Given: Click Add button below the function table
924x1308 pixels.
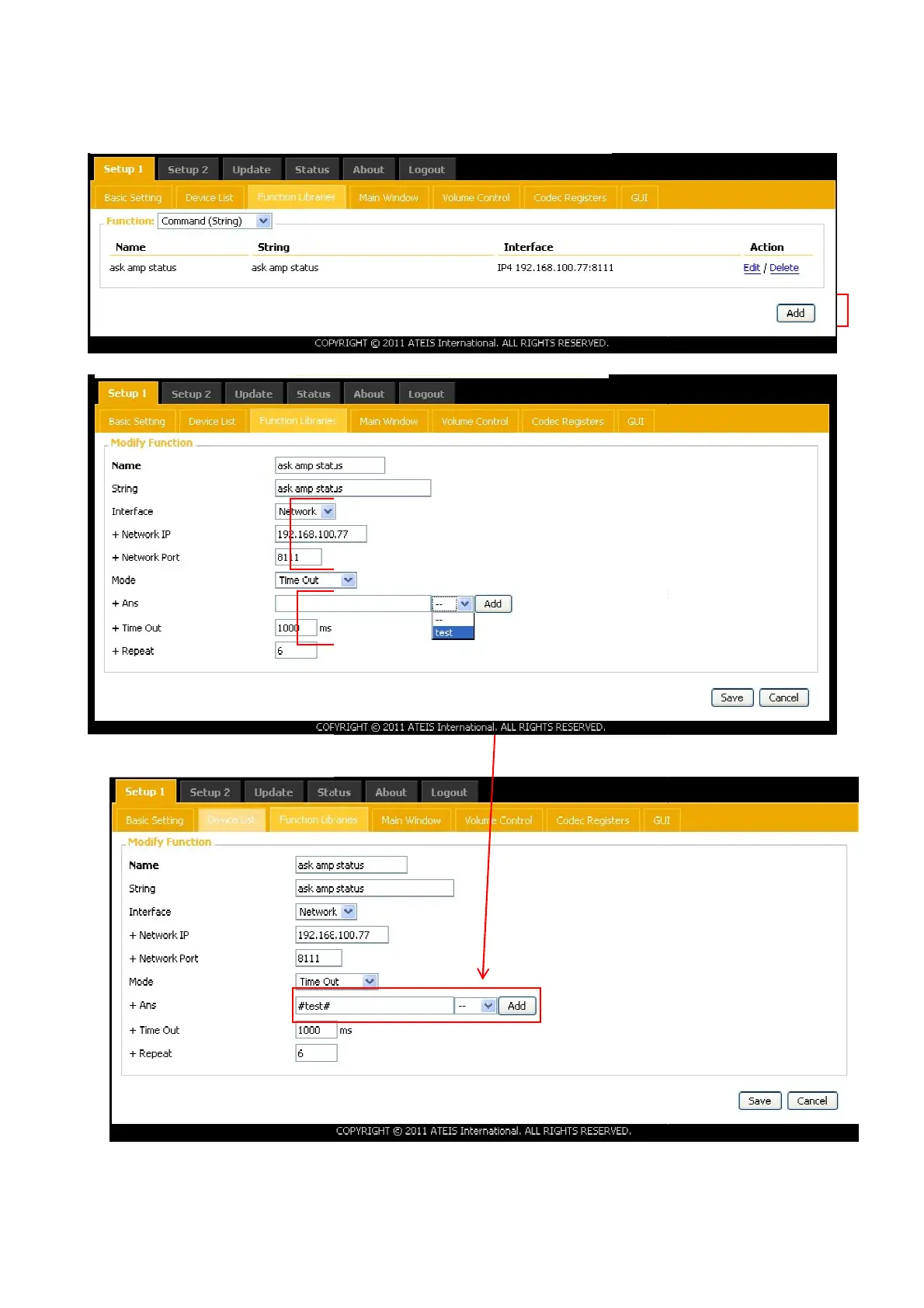Looking at the screenshot, I should click(795, 313).
